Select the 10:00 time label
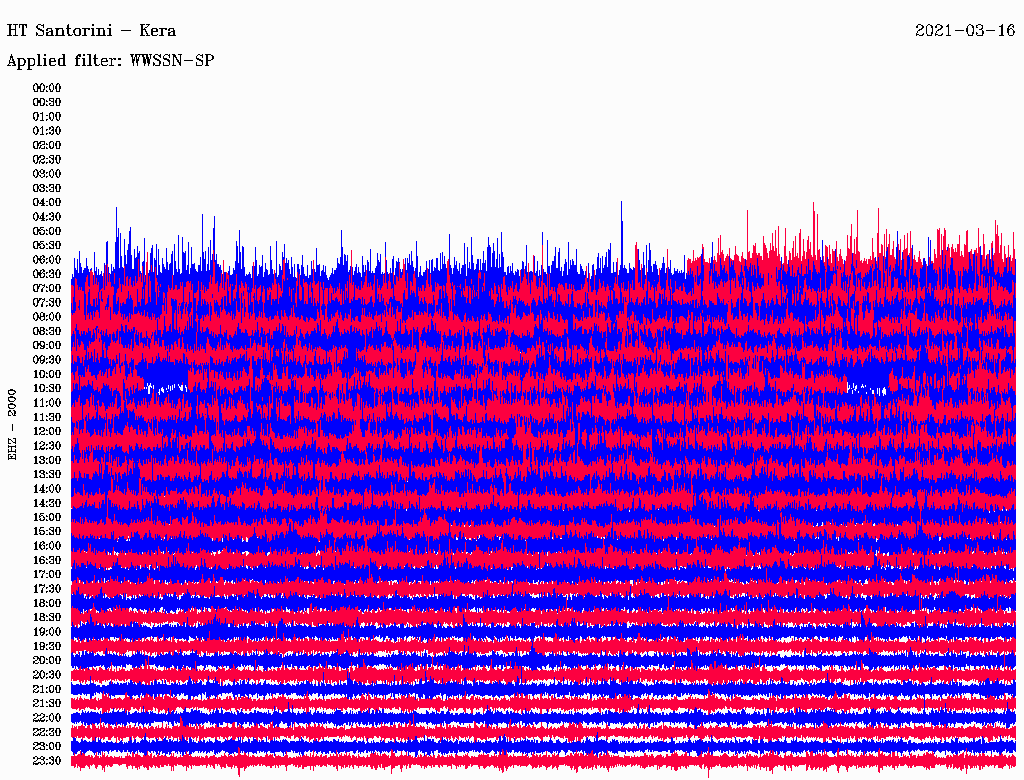Image resolution: width=1024 pixels, height=780 pixels. pyautogui.click(x=47, y=374)
